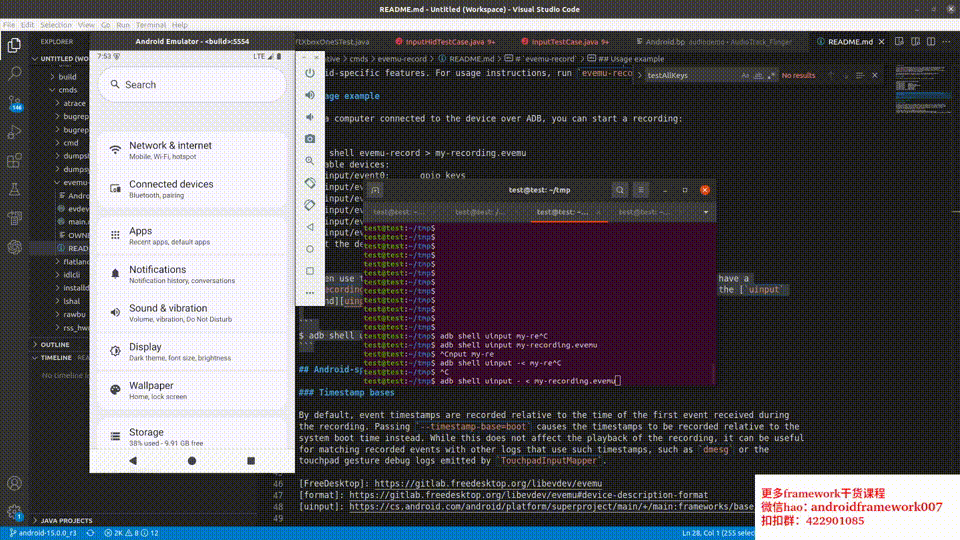Image resolution: width=960 pixels, height=540 pixels.
Task: Take an emulator screenshot with camera icon
Action: 310,139
